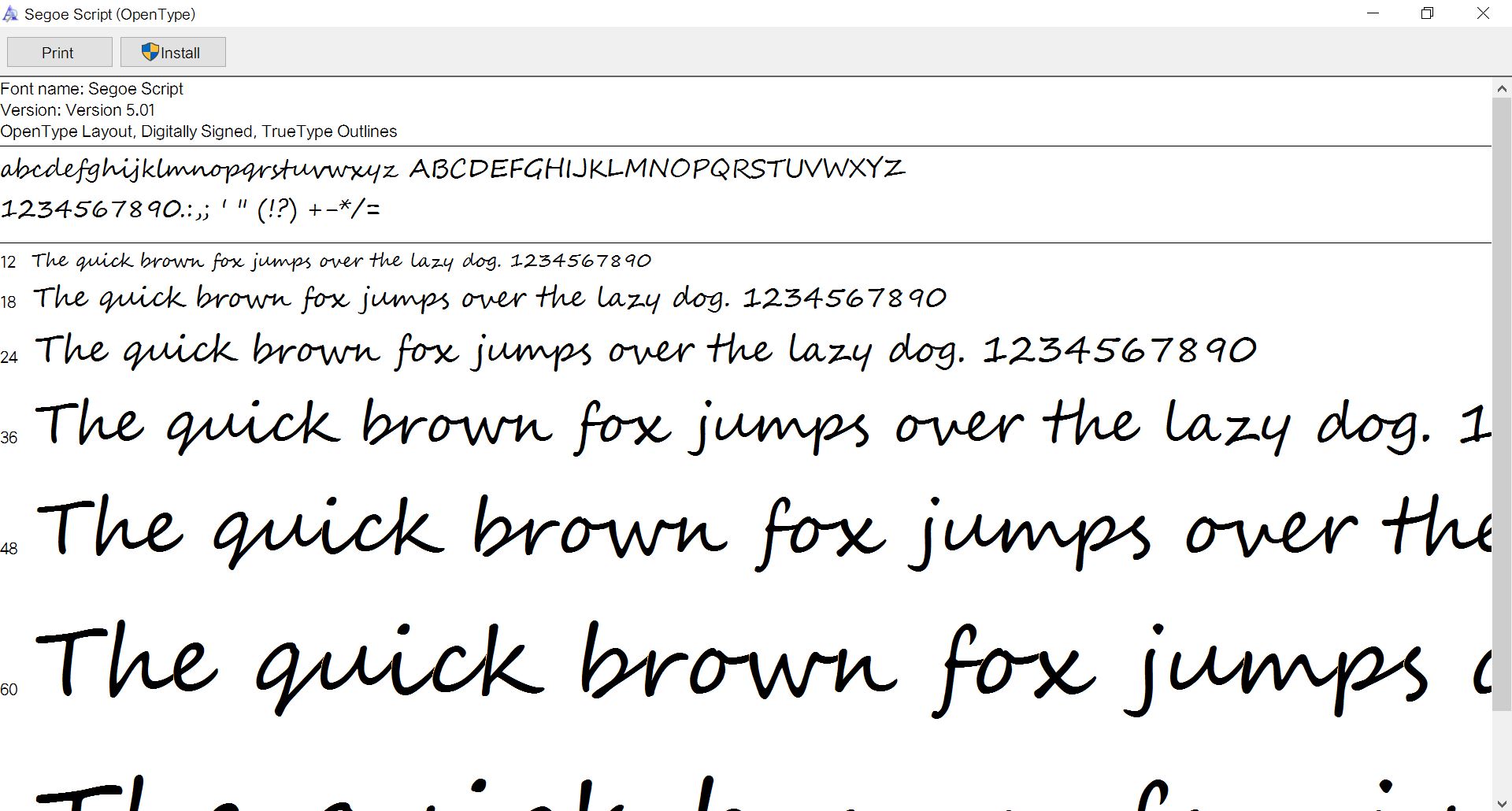Click the size label '24'
Screen dimensions: 1512x811
click(x=9, y=357)
